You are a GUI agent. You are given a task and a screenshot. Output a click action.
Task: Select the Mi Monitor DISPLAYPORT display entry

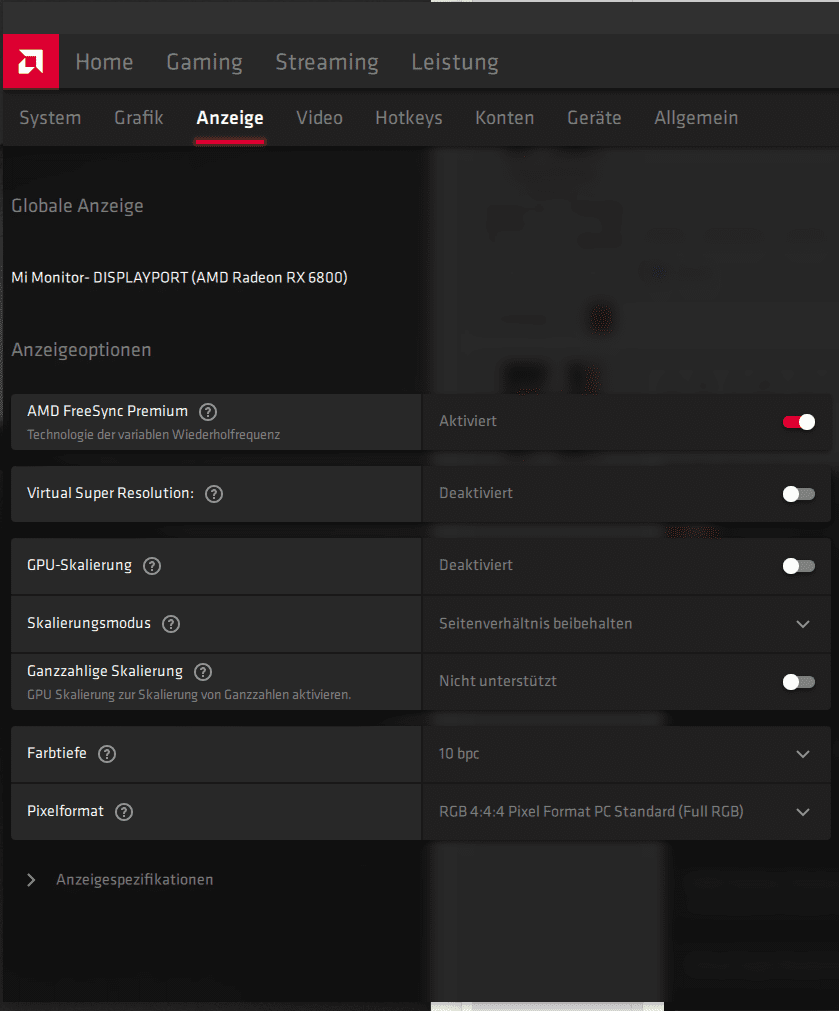tap(179, 277)
